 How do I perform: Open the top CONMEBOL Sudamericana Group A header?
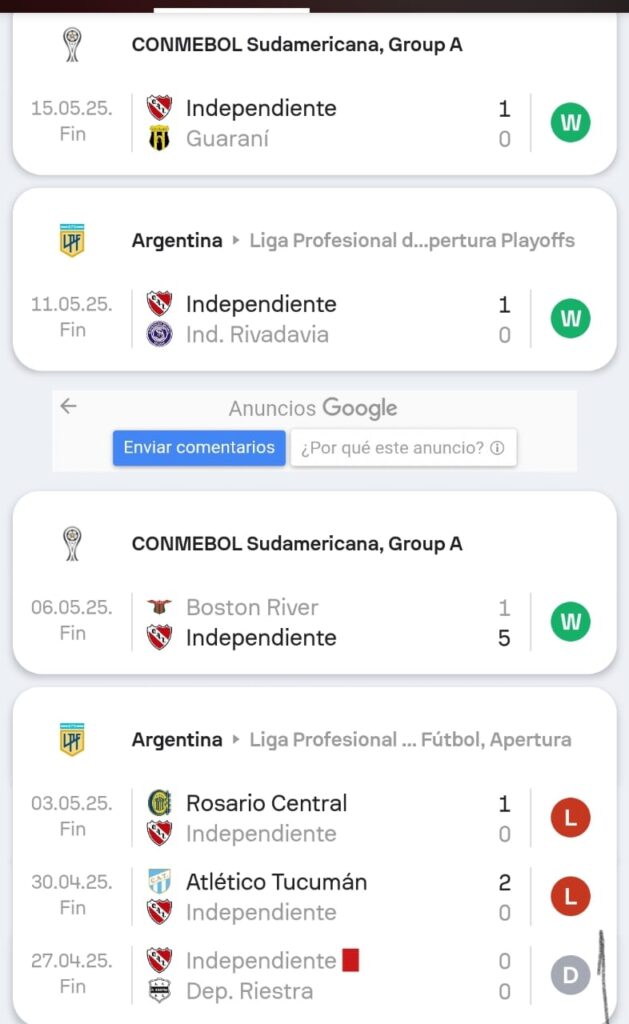pos(297,45)
